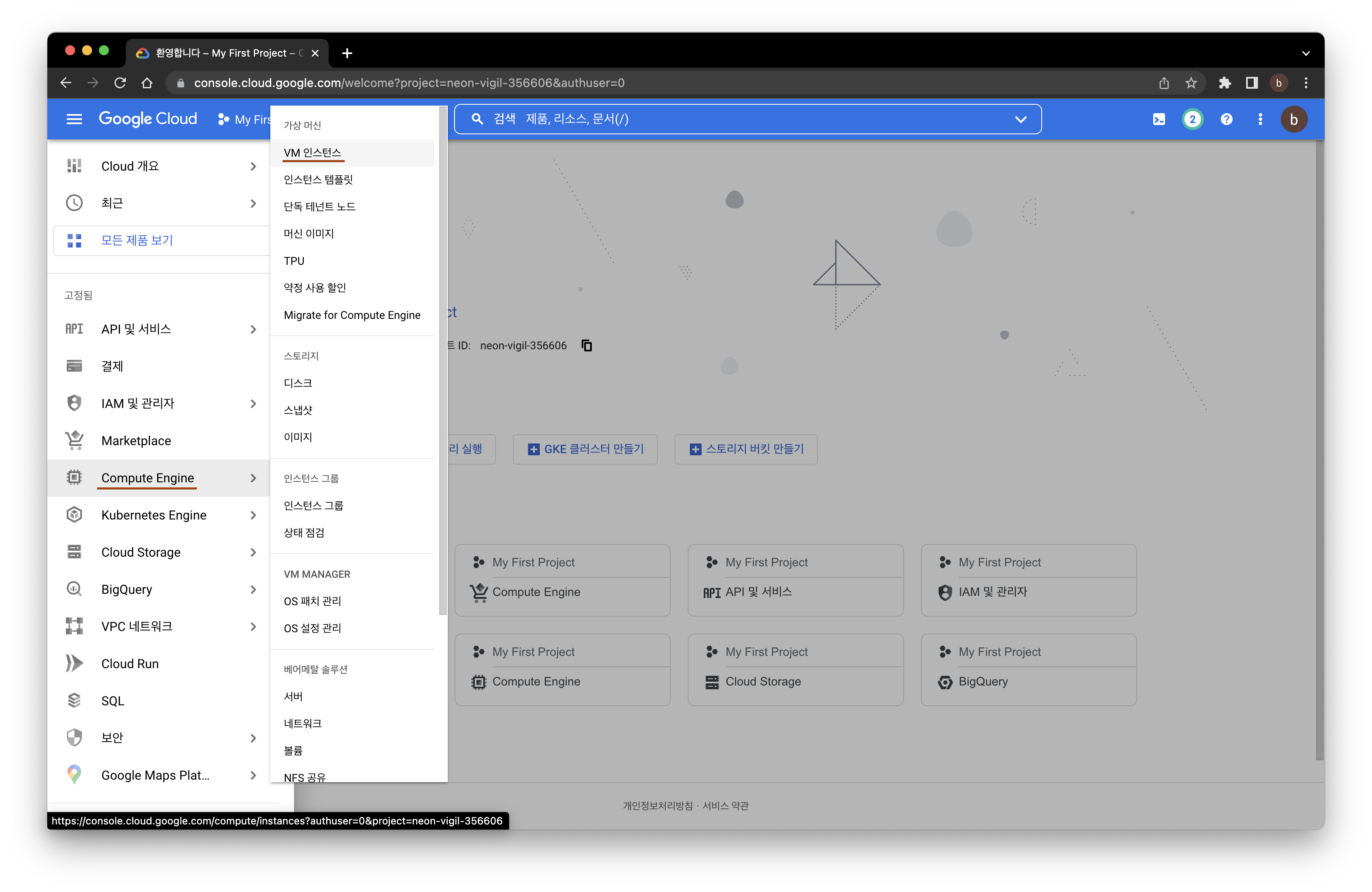Image resolution: width=1372 pixels, height=892 pixels.
Task: Click the 보안 shield icon
Action: tap(74, 737)
